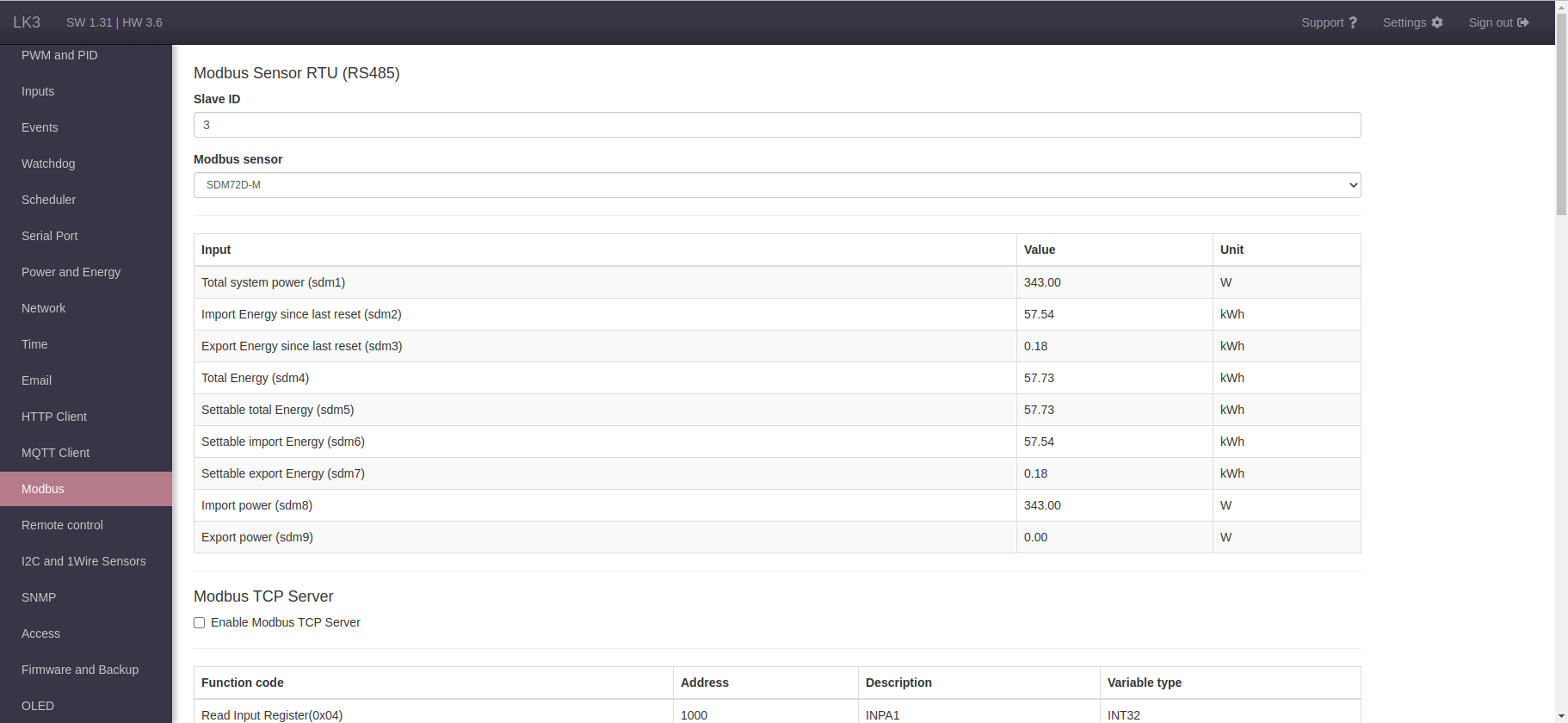Viewport: 1568px width, 723px height.
Task: Click the address 1000 cell
Action: coord(694,715)
